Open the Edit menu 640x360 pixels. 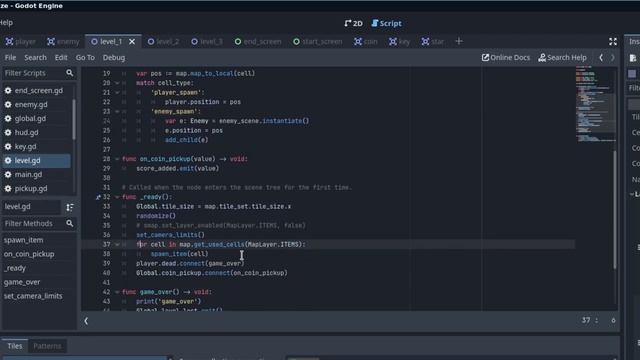coord(61,58)
